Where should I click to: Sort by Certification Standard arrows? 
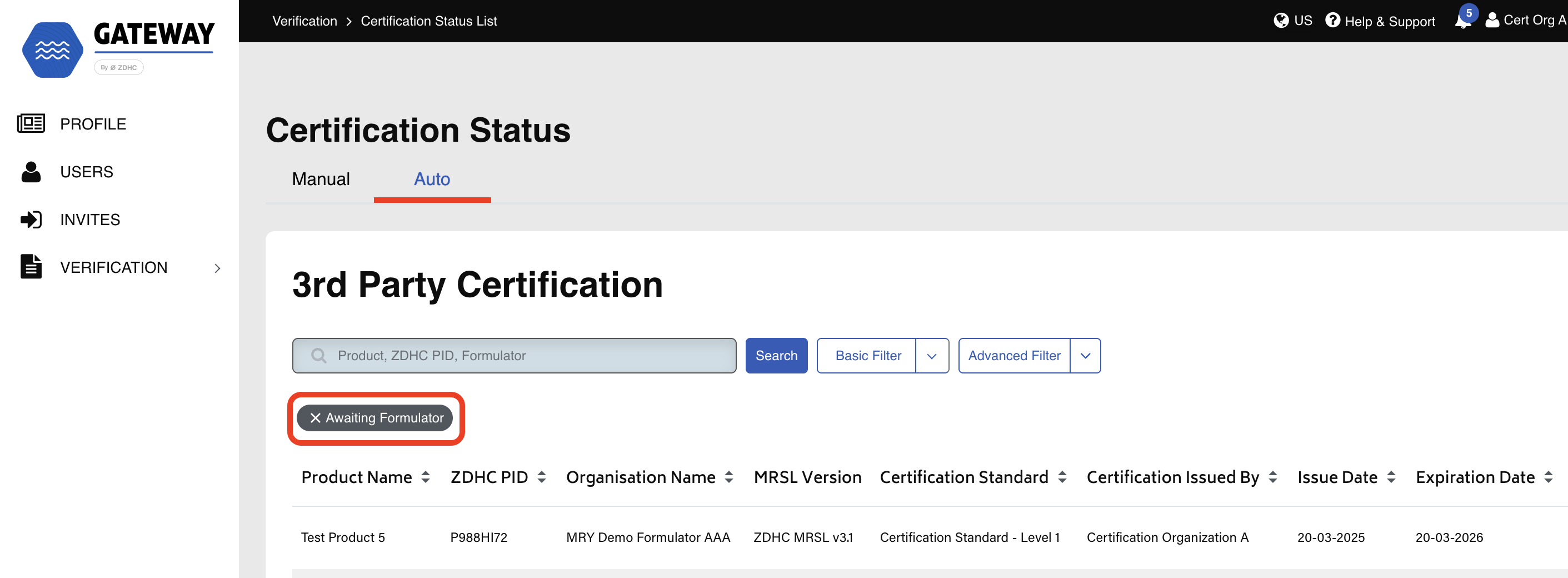click(x=1062, y=477)
